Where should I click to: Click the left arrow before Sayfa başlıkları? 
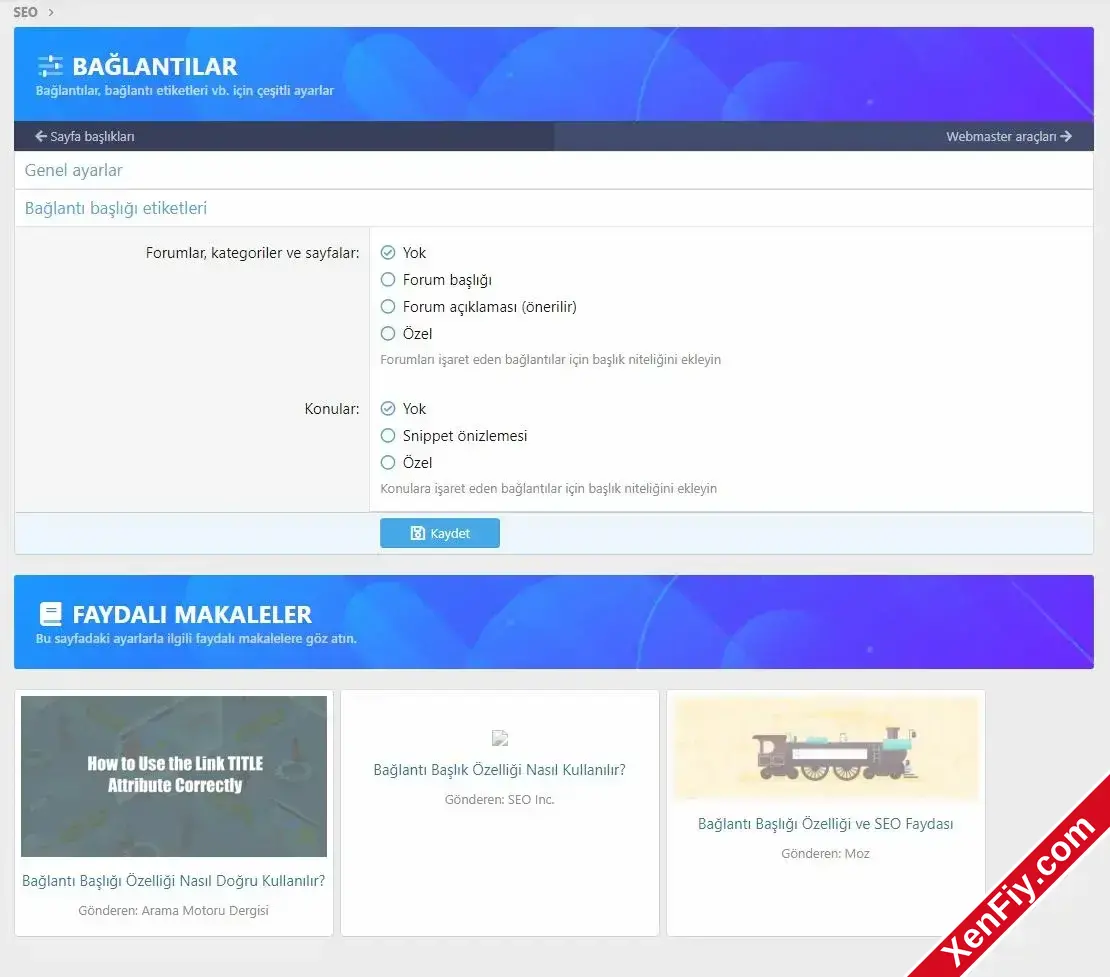tap(41, 136)
